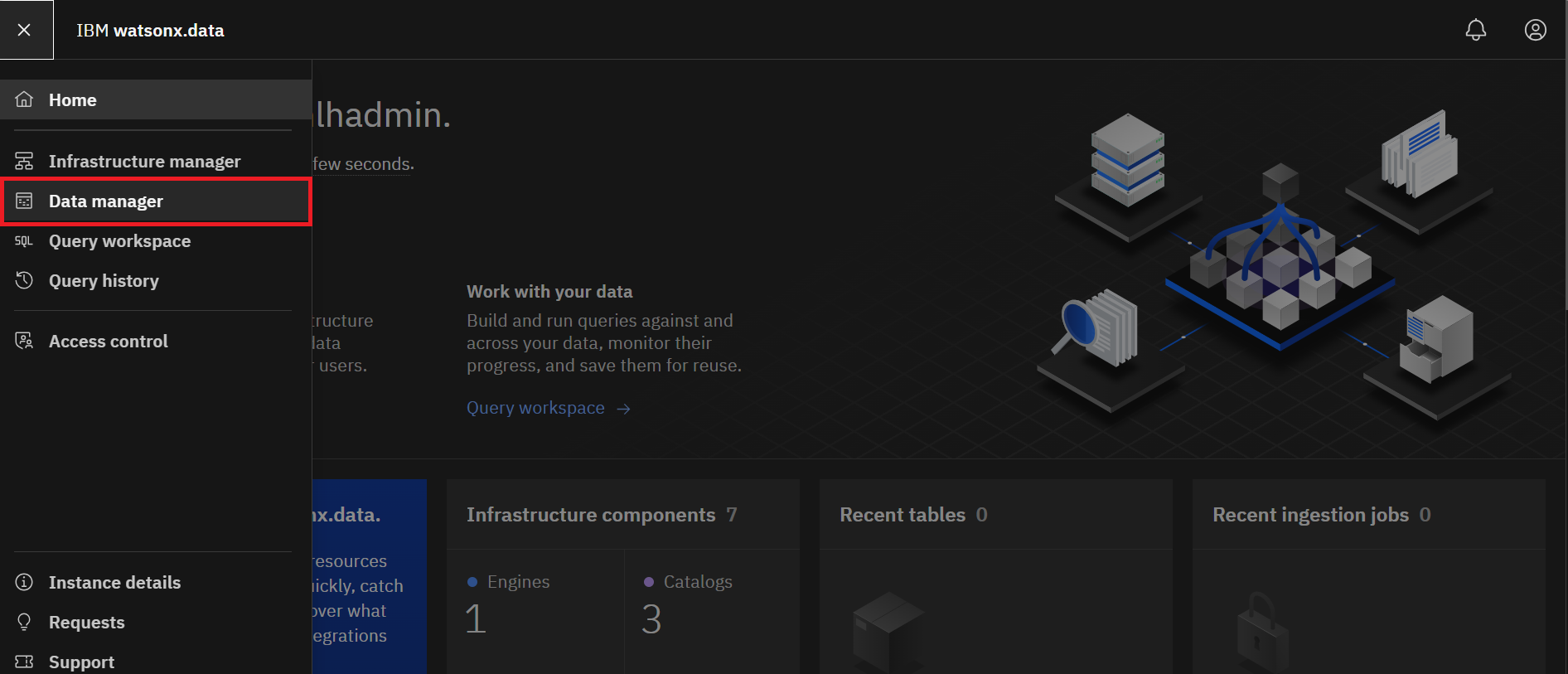1568x674 pixels.
Task: Click arrow beside Query workspace link
Action: (624, 409)
